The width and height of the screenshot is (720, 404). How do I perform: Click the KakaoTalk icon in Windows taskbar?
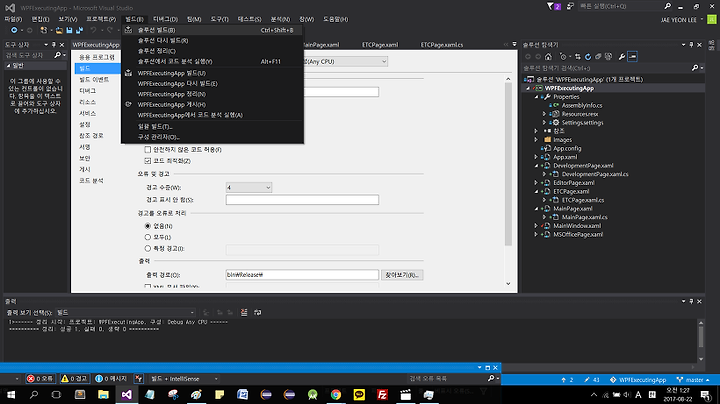coord(359,395)
